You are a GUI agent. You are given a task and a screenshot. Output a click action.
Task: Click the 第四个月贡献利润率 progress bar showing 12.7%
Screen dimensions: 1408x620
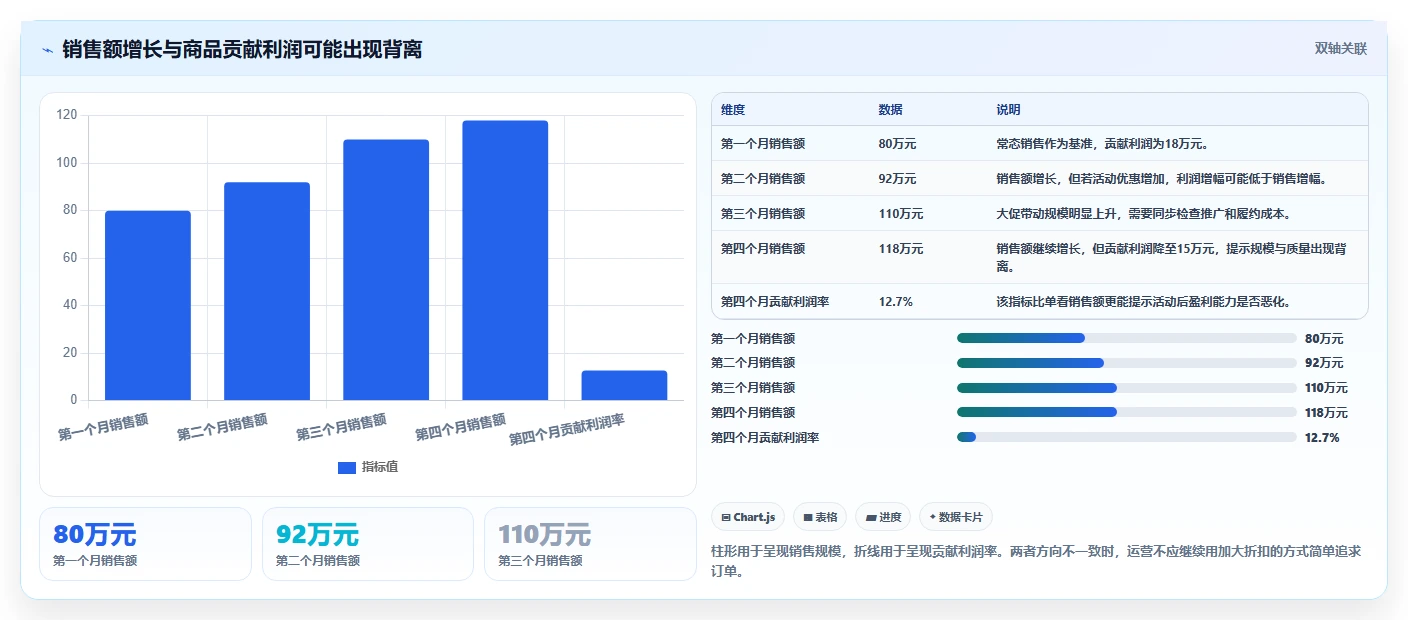pyautogui.click(x=1126, y=437)
